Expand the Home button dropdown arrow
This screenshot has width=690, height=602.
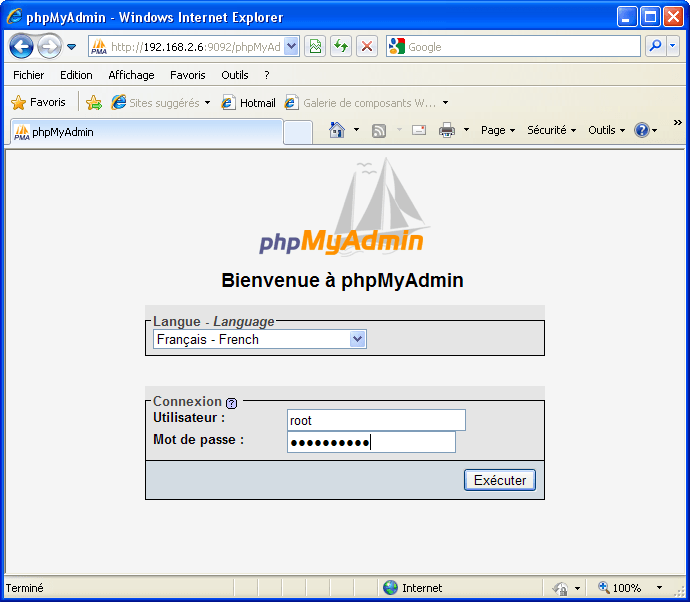(356, 130)
